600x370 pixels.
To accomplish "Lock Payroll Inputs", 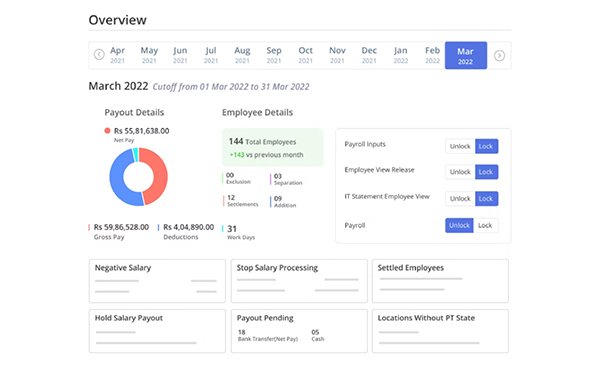I will tap(486, 146).
